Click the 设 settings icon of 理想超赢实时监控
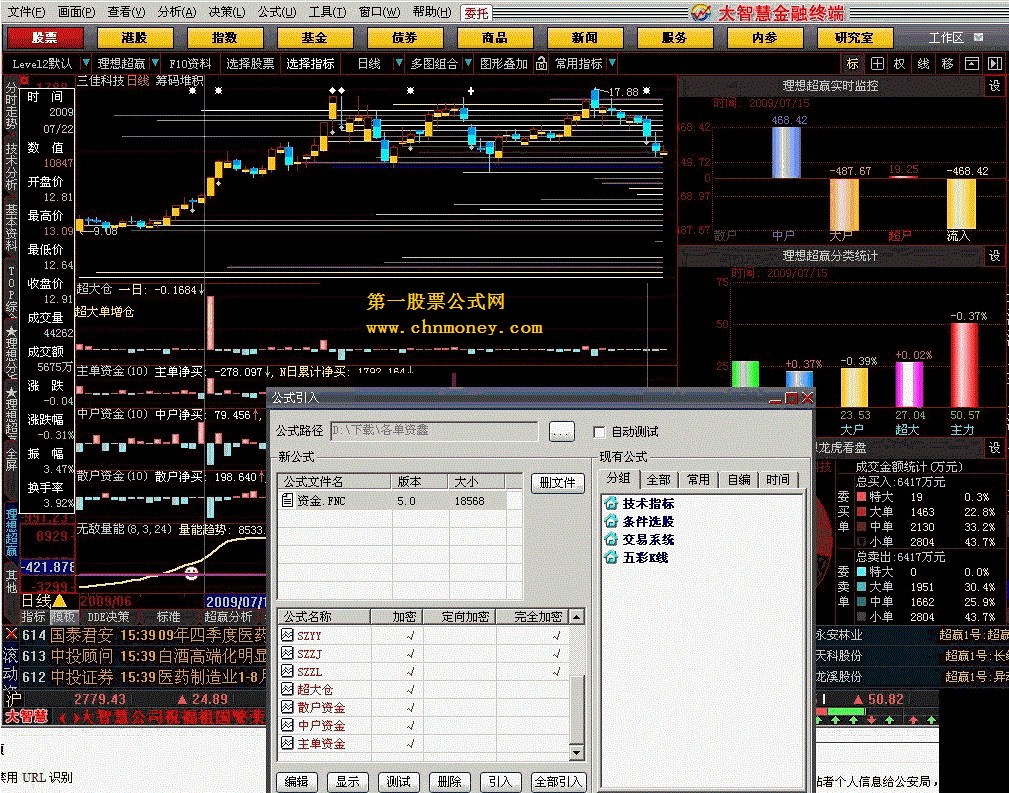The image size is (1009, 793). pos(994,85)
